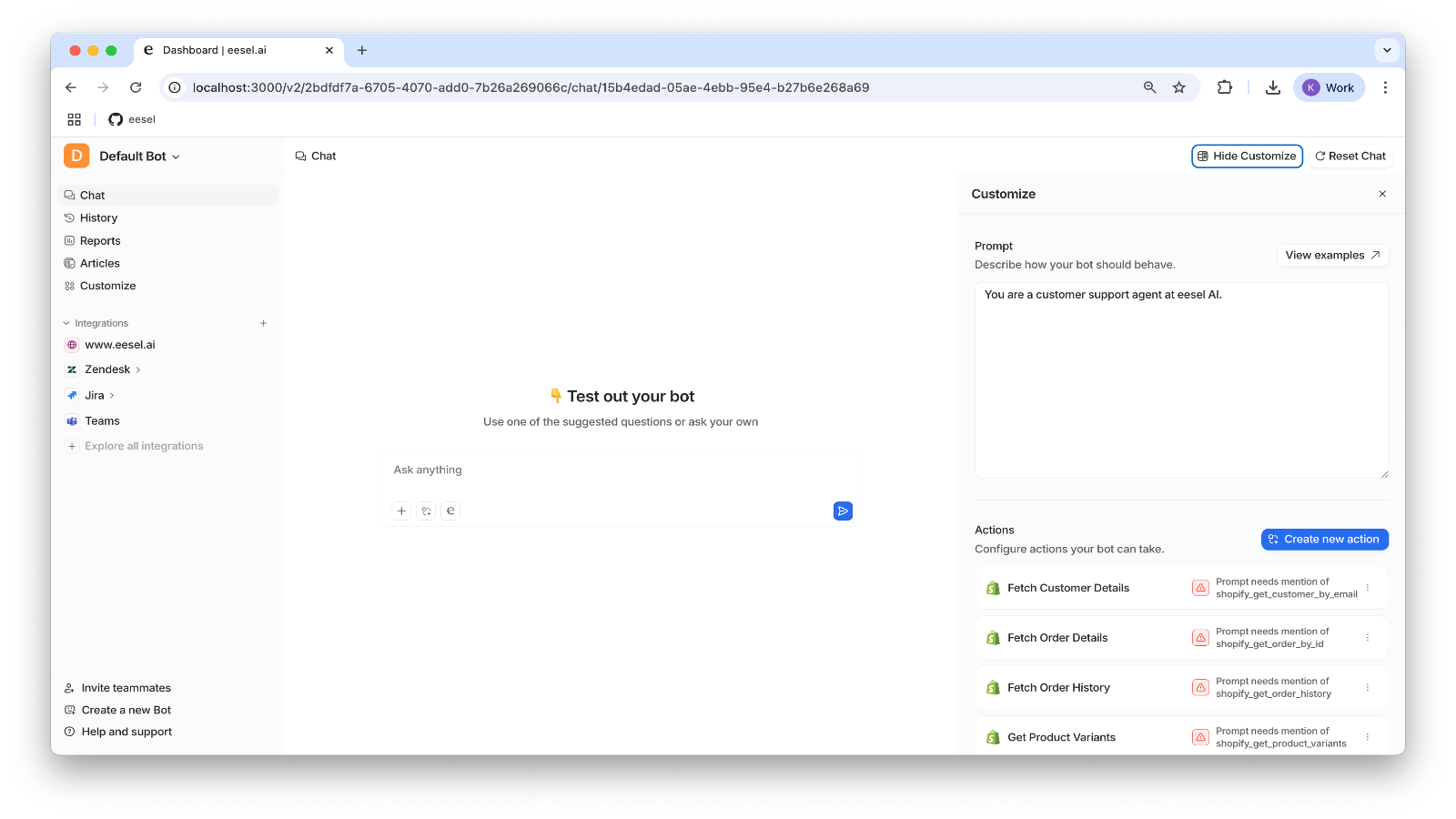1456x819 pixels.
Task: Close the Customize panel
Action: coord(1382,194)
